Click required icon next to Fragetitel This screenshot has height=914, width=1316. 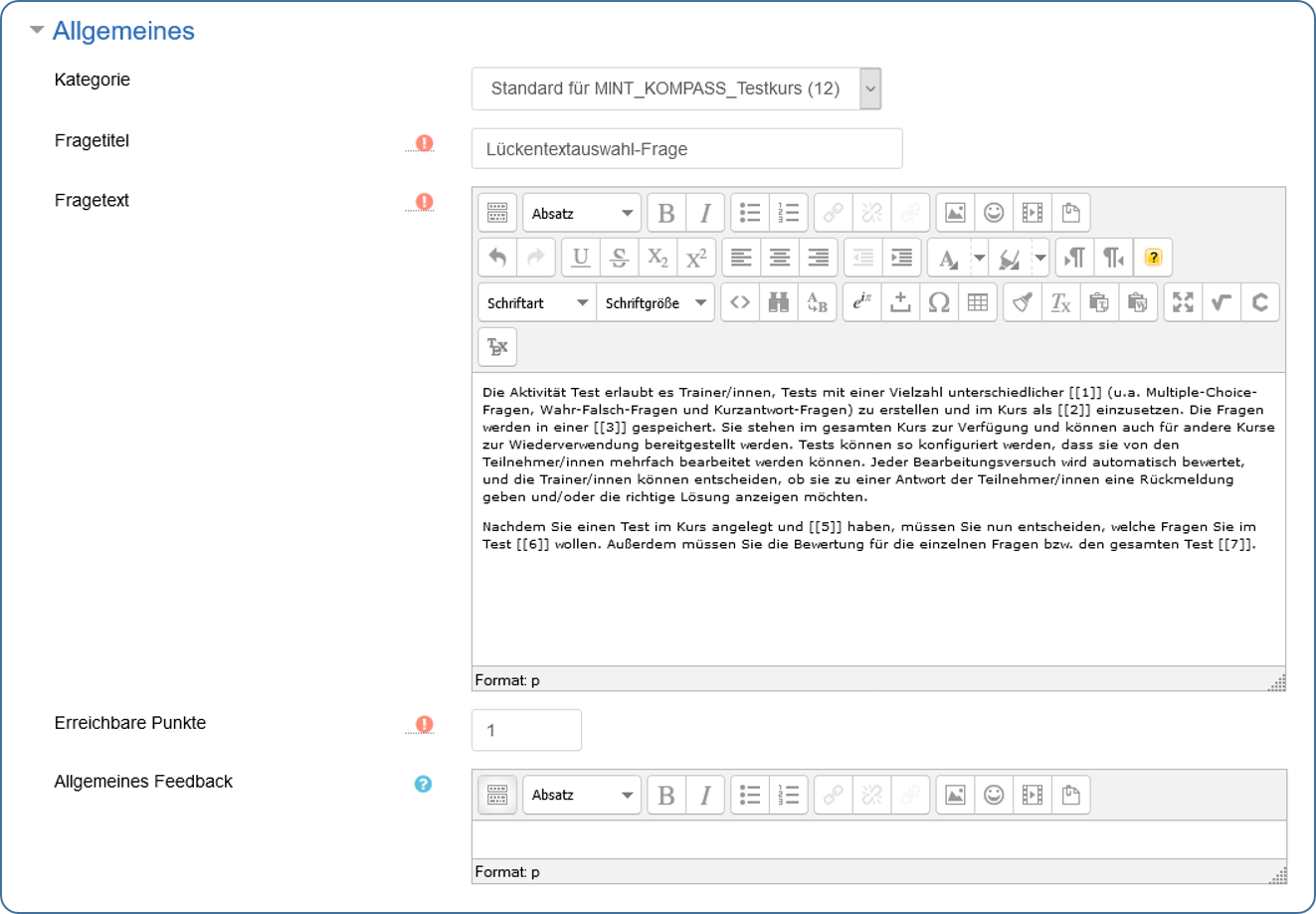[x=425, y=143]
